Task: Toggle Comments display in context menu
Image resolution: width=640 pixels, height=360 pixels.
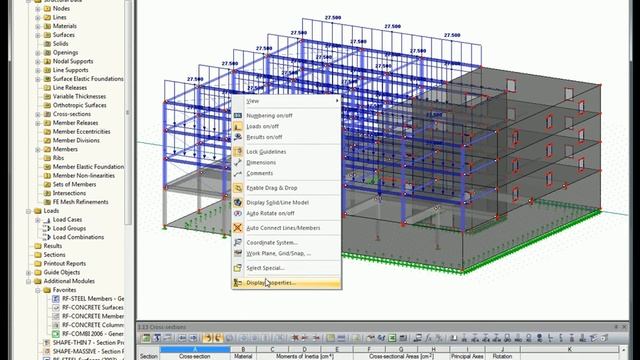Action: (287, 173)
